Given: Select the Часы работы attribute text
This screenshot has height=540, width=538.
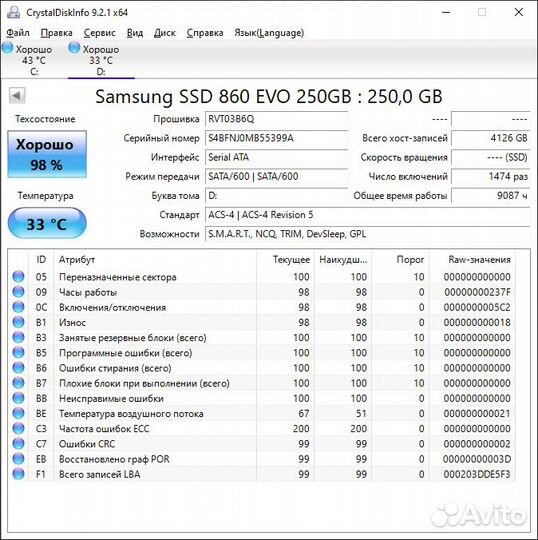Looking at the screenshot, I should [x=88, y=292].
